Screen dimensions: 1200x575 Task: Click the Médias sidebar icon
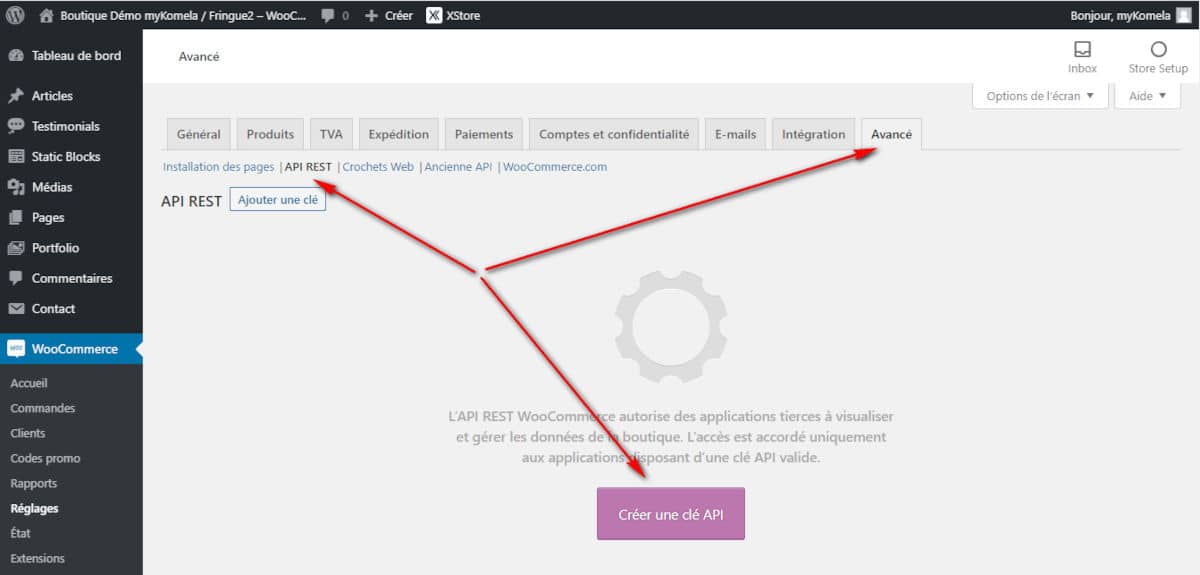[15, 187]
